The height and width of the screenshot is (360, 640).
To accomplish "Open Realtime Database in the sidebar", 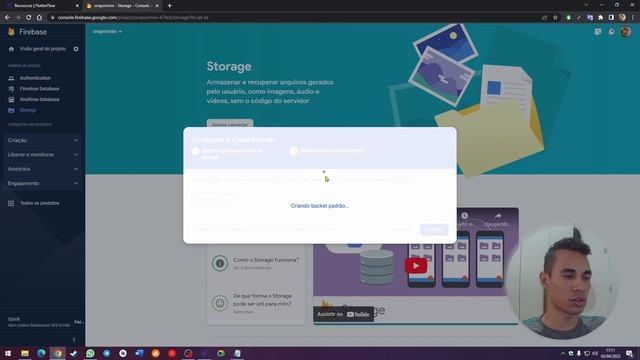I will [x=39, y=99].
